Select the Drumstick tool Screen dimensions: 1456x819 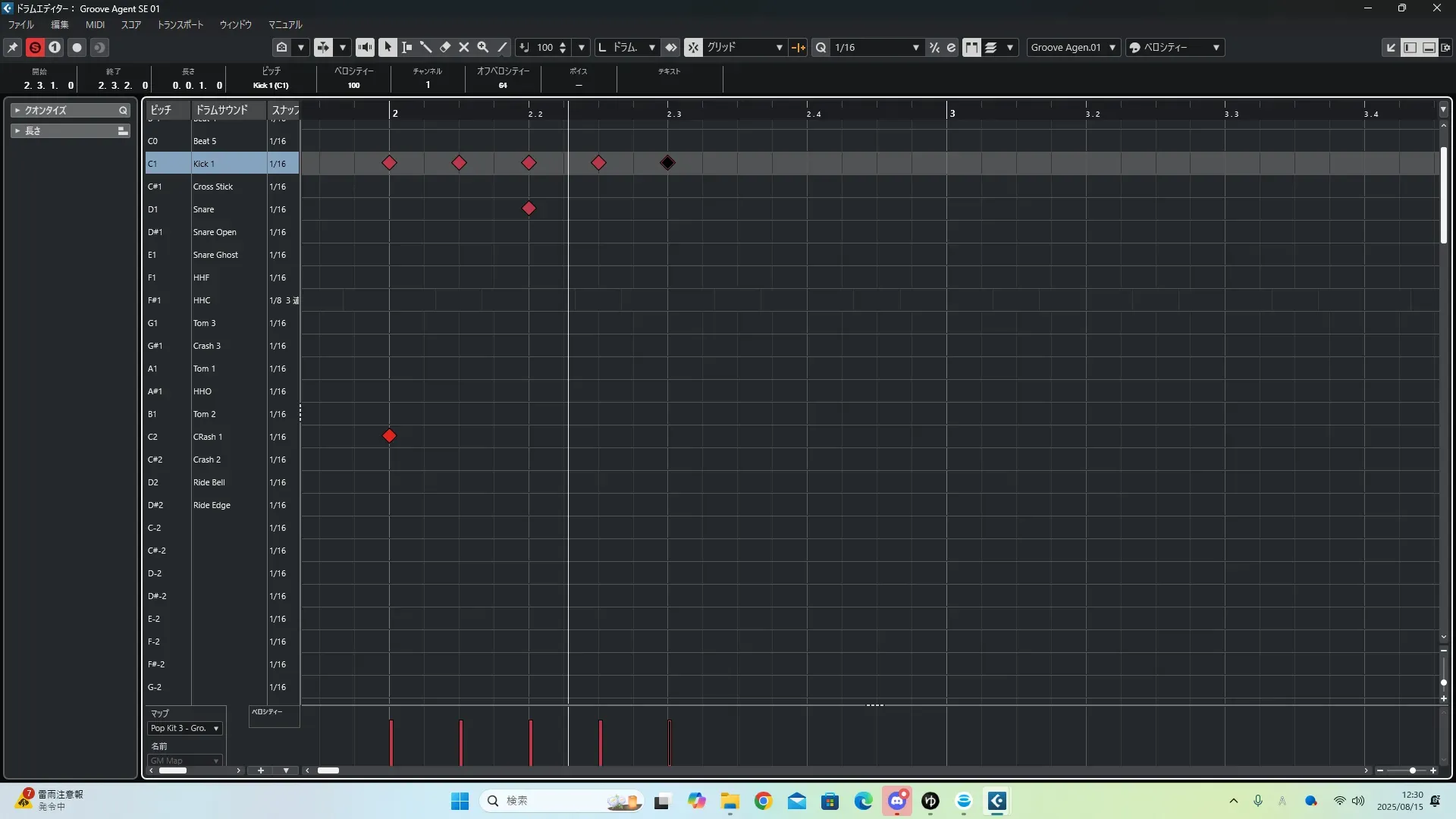click(x=425, y=47)
